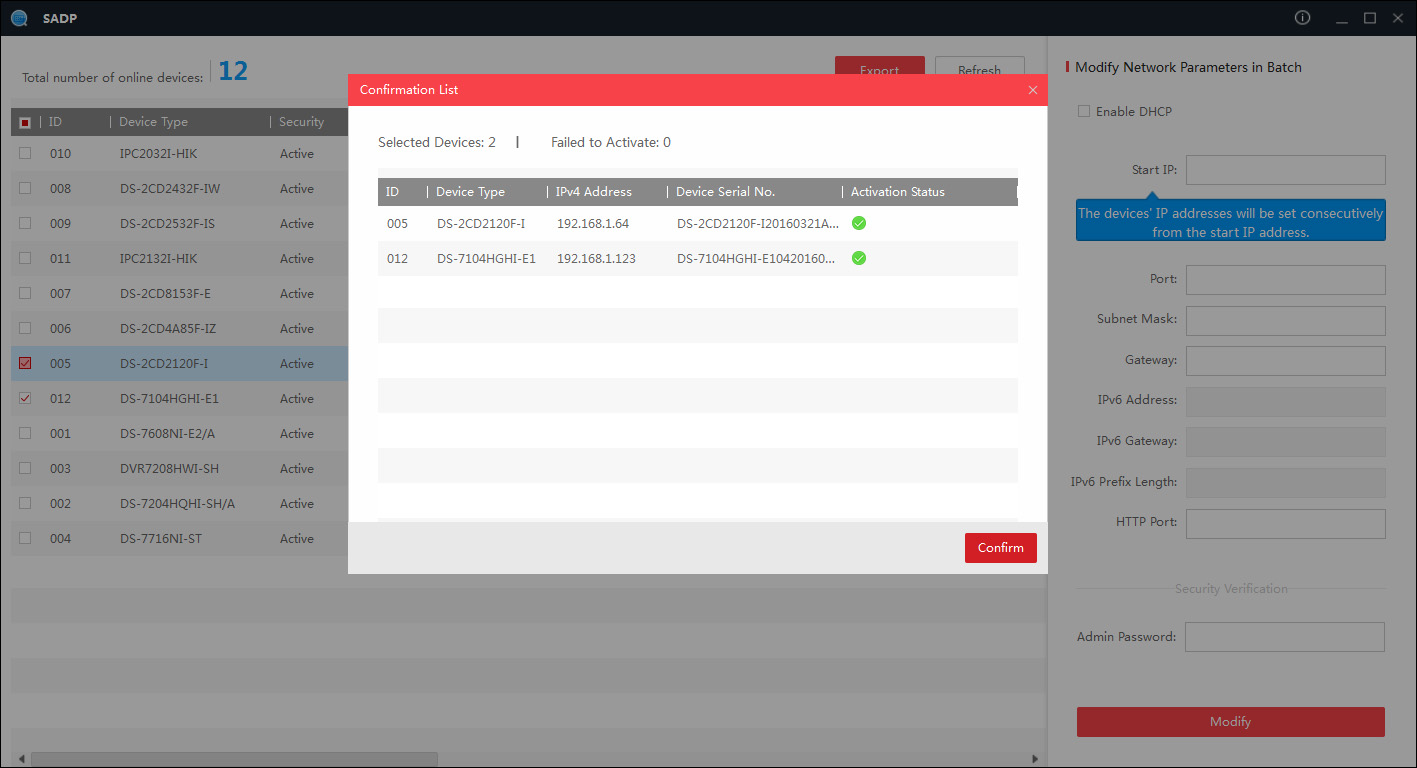
Task: Close the Confirmation List dialog
Action: tap(1033, 90)
